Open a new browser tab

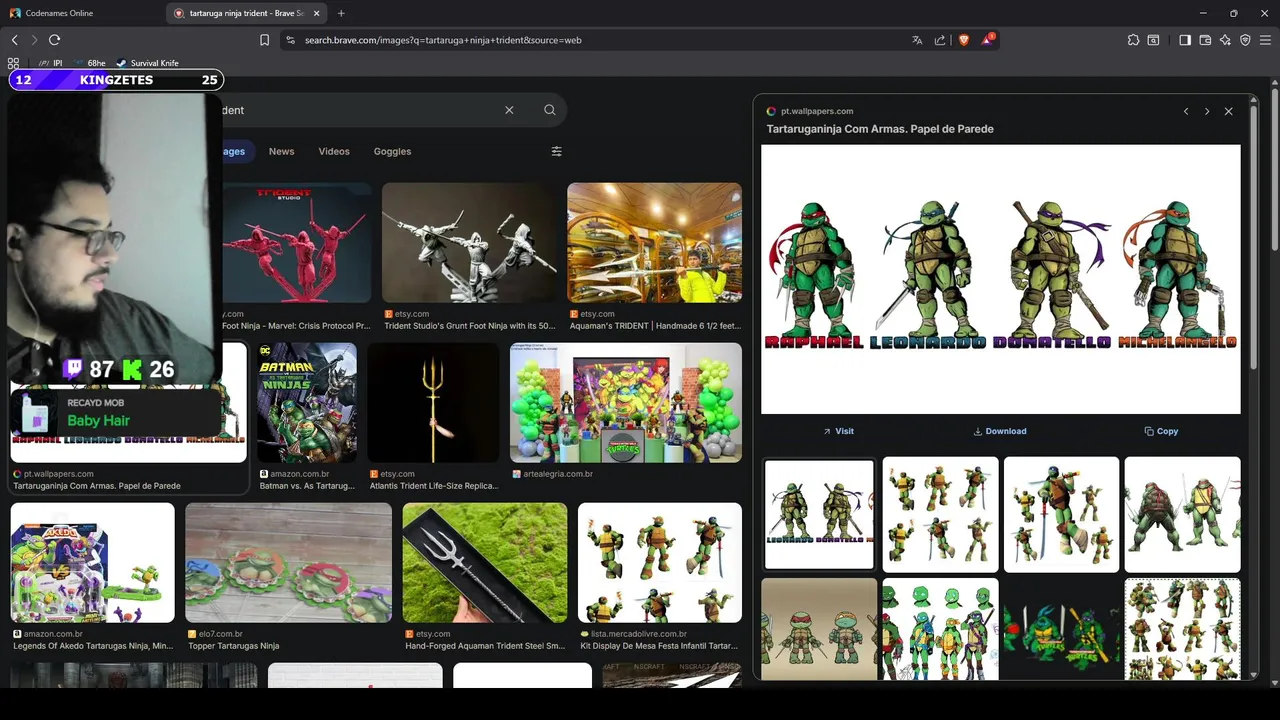pyautogui.click(x=341, y=13)
